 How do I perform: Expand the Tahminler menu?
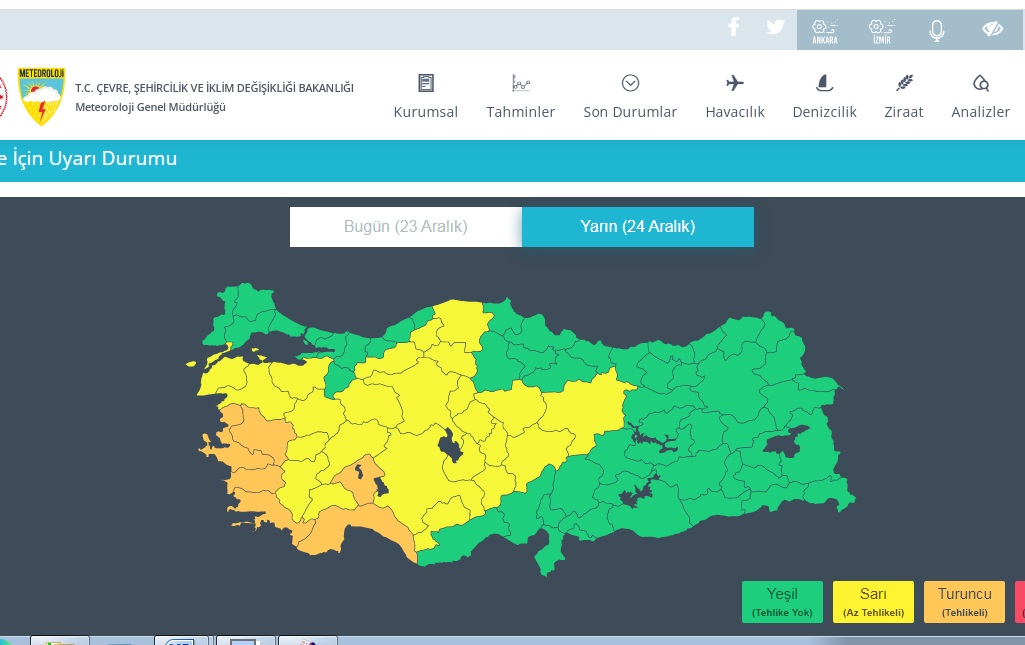coord(520,97)
